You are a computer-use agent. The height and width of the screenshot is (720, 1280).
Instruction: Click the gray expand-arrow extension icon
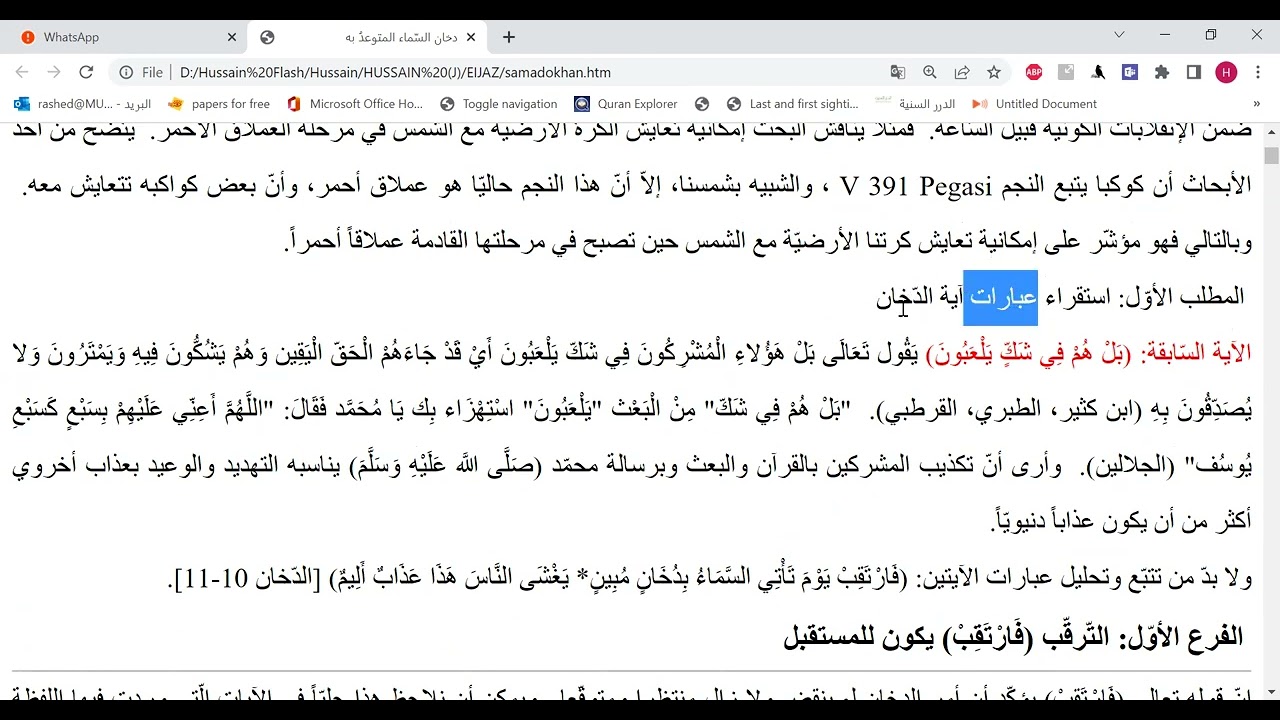[1066, 72]
